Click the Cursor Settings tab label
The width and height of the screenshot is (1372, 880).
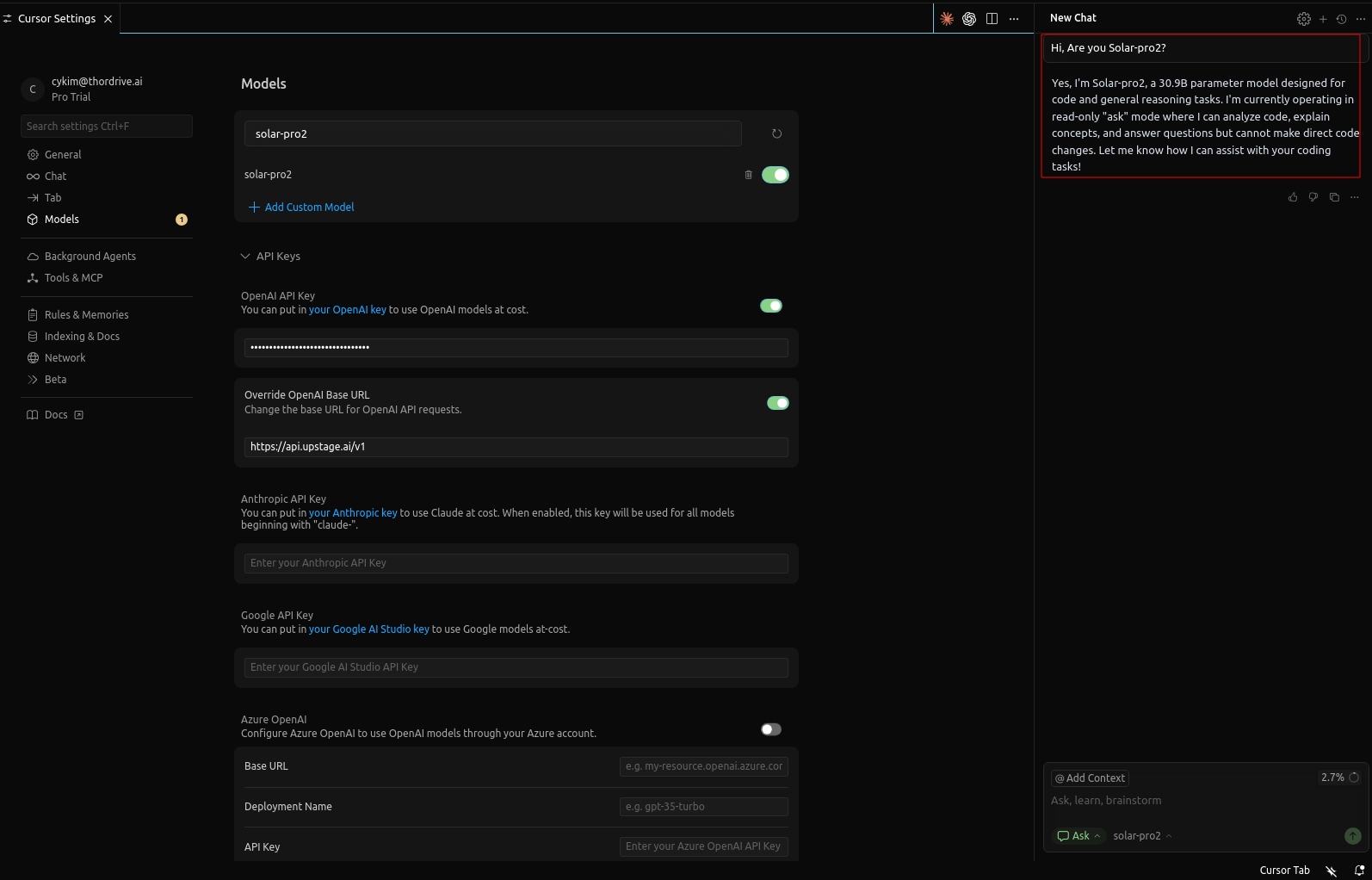(x=57, y=19)
